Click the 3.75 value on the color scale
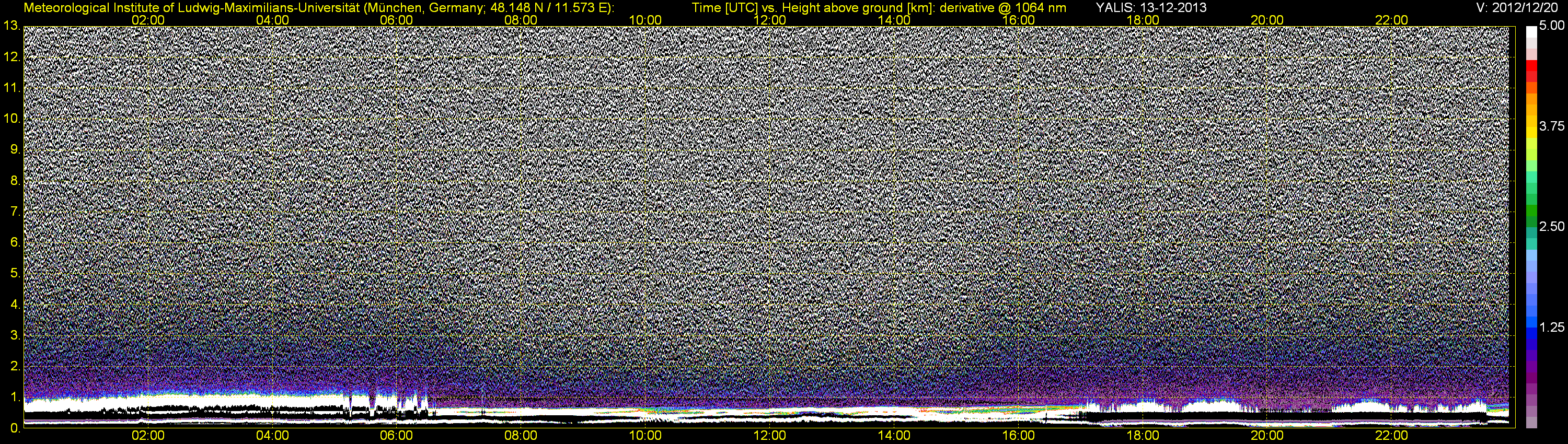This screenshot has height=444, width=1568. click(1552, 126)
